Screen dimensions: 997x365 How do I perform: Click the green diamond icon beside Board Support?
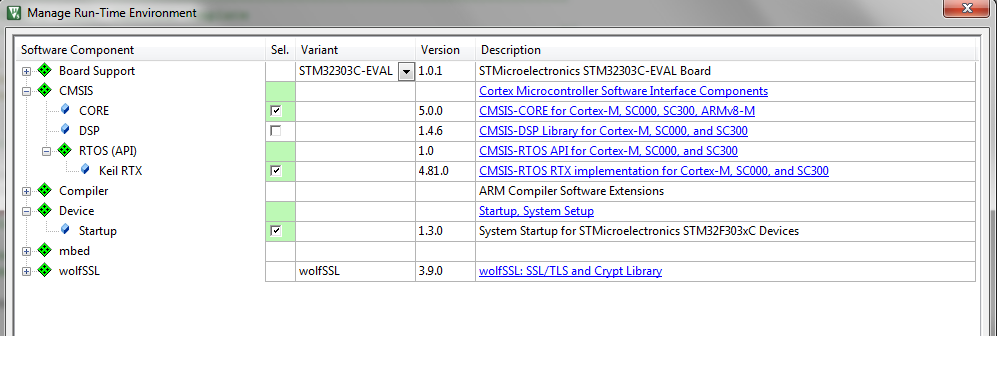(44, 71)
